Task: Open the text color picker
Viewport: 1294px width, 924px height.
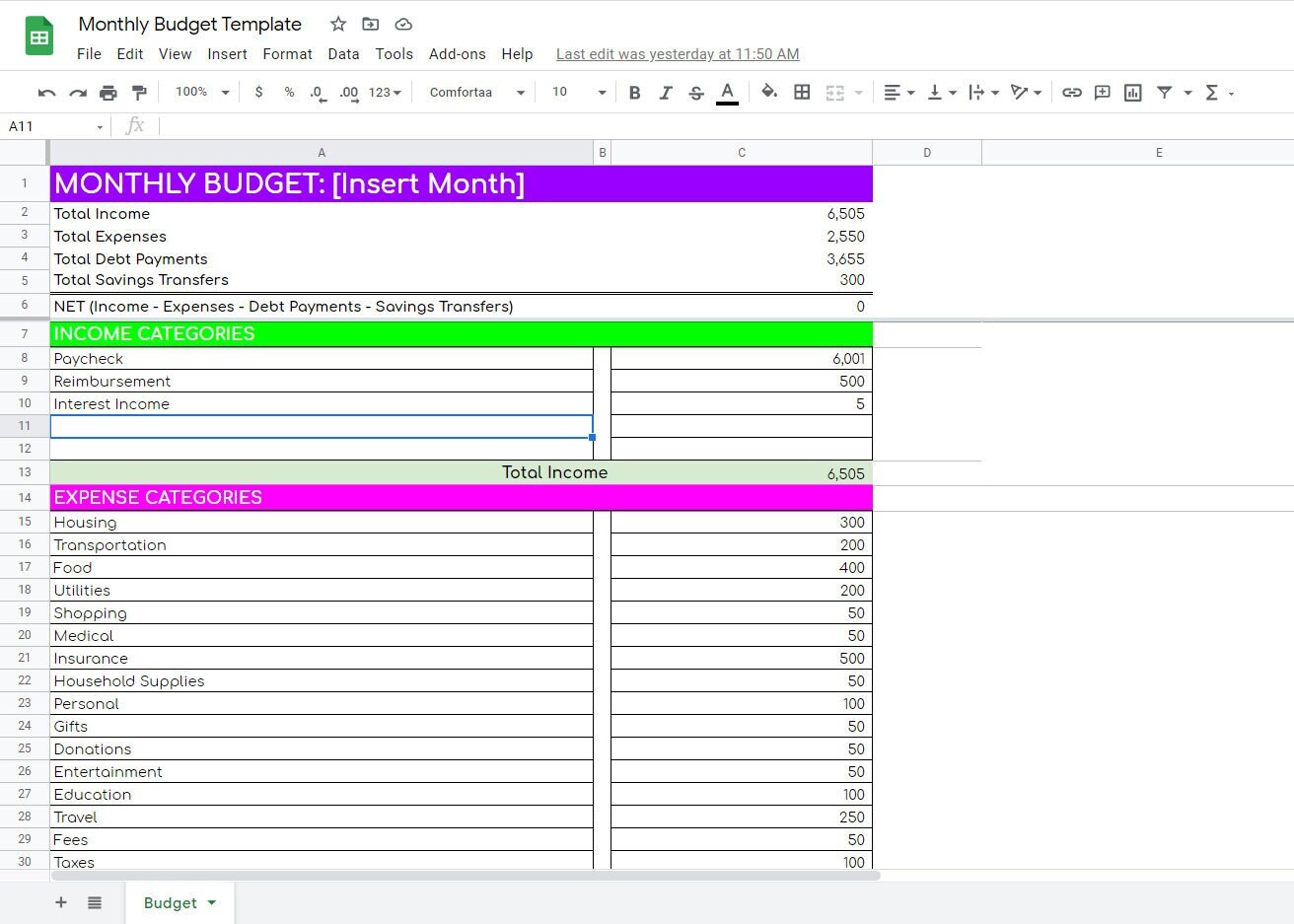Action: [x=727, y=93]
